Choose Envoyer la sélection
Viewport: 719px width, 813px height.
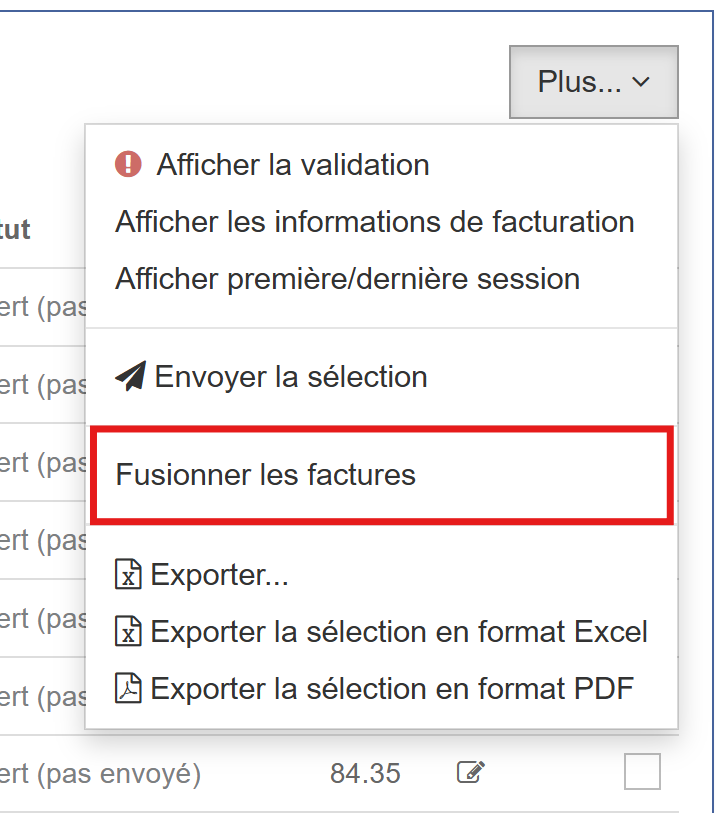(x=291, y=376)
